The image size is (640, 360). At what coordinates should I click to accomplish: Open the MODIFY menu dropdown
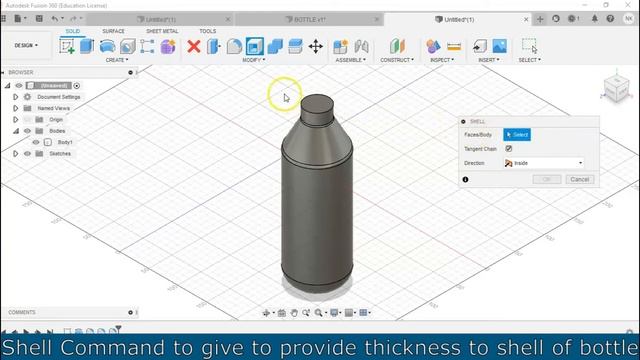tap(253, 60)
